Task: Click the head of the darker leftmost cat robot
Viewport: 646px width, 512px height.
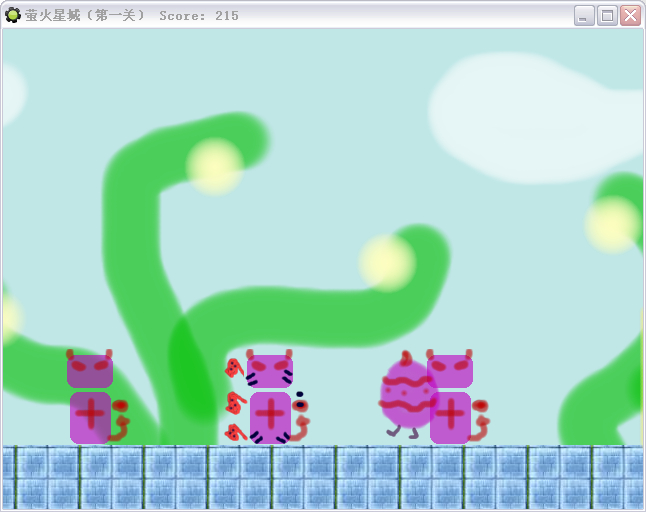Action: pos(90,369)
